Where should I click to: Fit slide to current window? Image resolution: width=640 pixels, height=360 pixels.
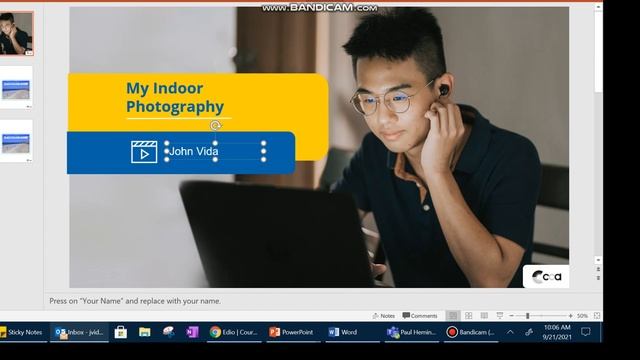point(597,316)
